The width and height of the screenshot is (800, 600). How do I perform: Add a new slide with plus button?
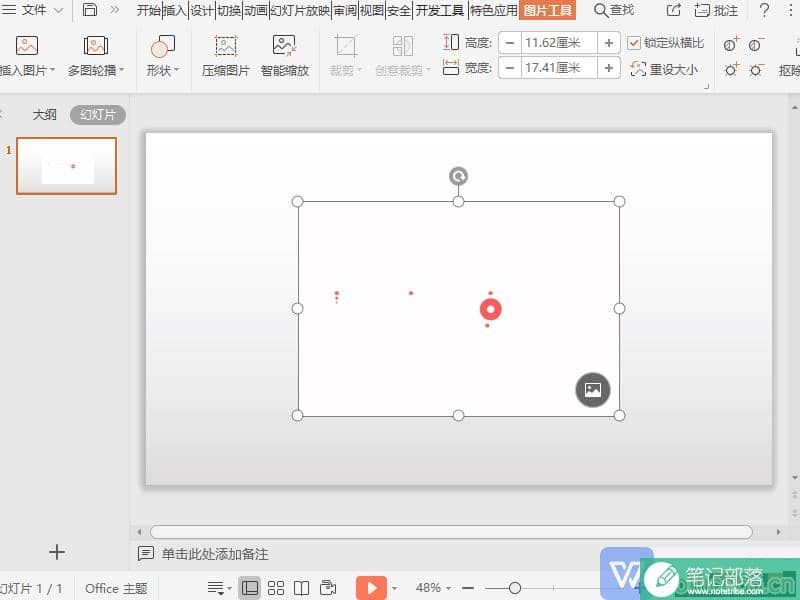(57, 552)
